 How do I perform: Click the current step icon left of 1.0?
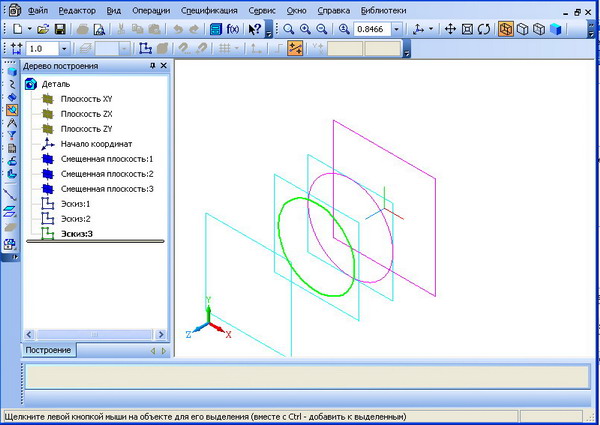pyautogui.click(x=17, y=49)
